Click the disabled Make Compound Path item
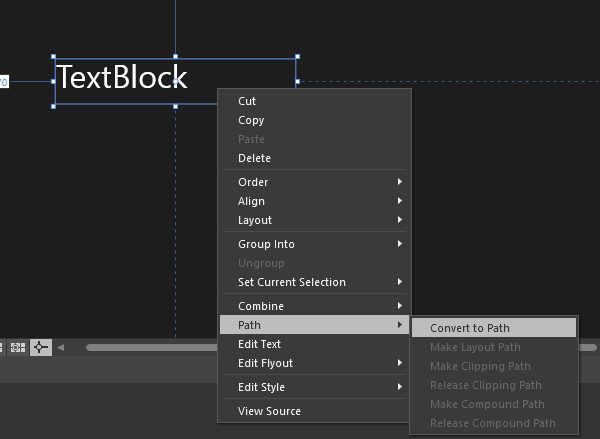The image size is (600, 439). tap(494, 404)
